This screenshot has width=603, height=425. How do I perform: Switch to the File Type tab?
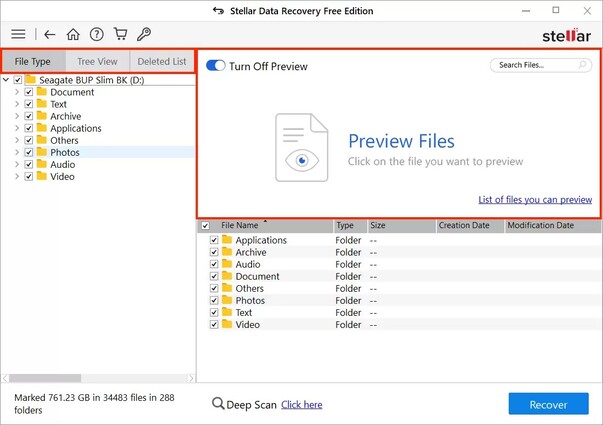pyautogui.click(x=33, y=61)
